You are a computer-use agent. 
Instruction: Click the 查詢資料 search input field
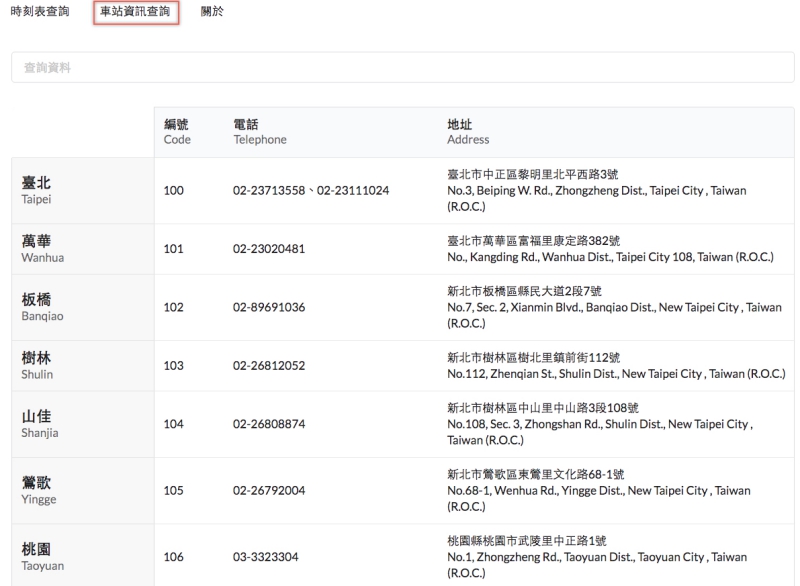click(402, 67)
